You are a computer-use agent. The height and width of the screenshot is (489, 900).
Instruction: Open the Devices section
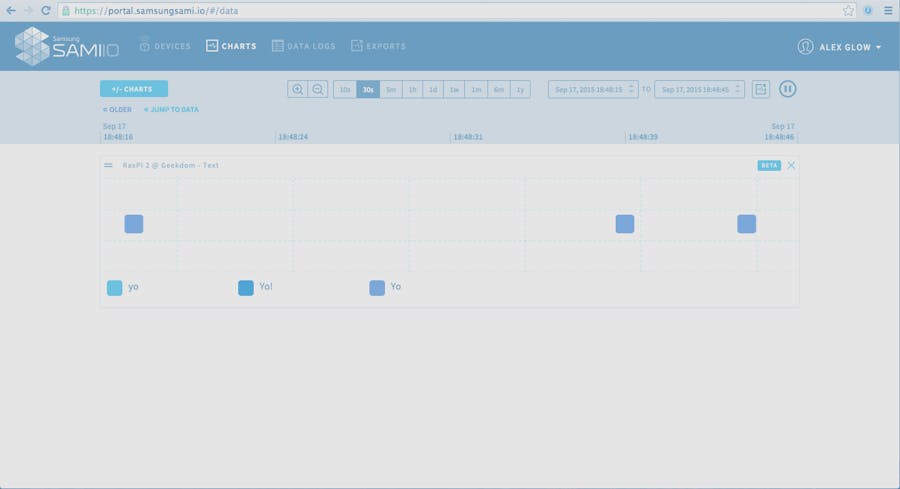tap(165, 46)
